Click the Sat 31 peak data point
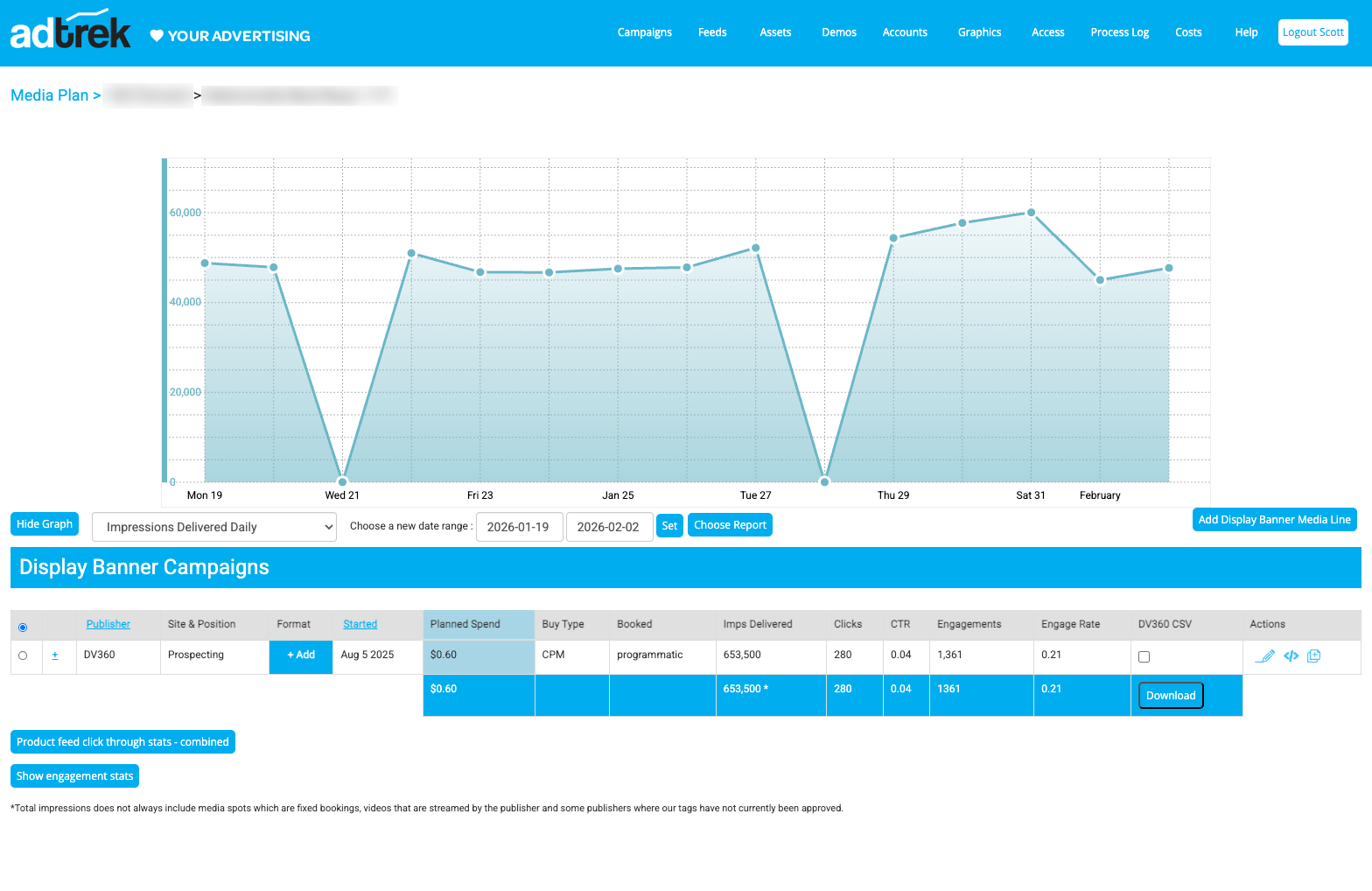The height and width of the screenshot is (891, 1372). coord(1031,213)
